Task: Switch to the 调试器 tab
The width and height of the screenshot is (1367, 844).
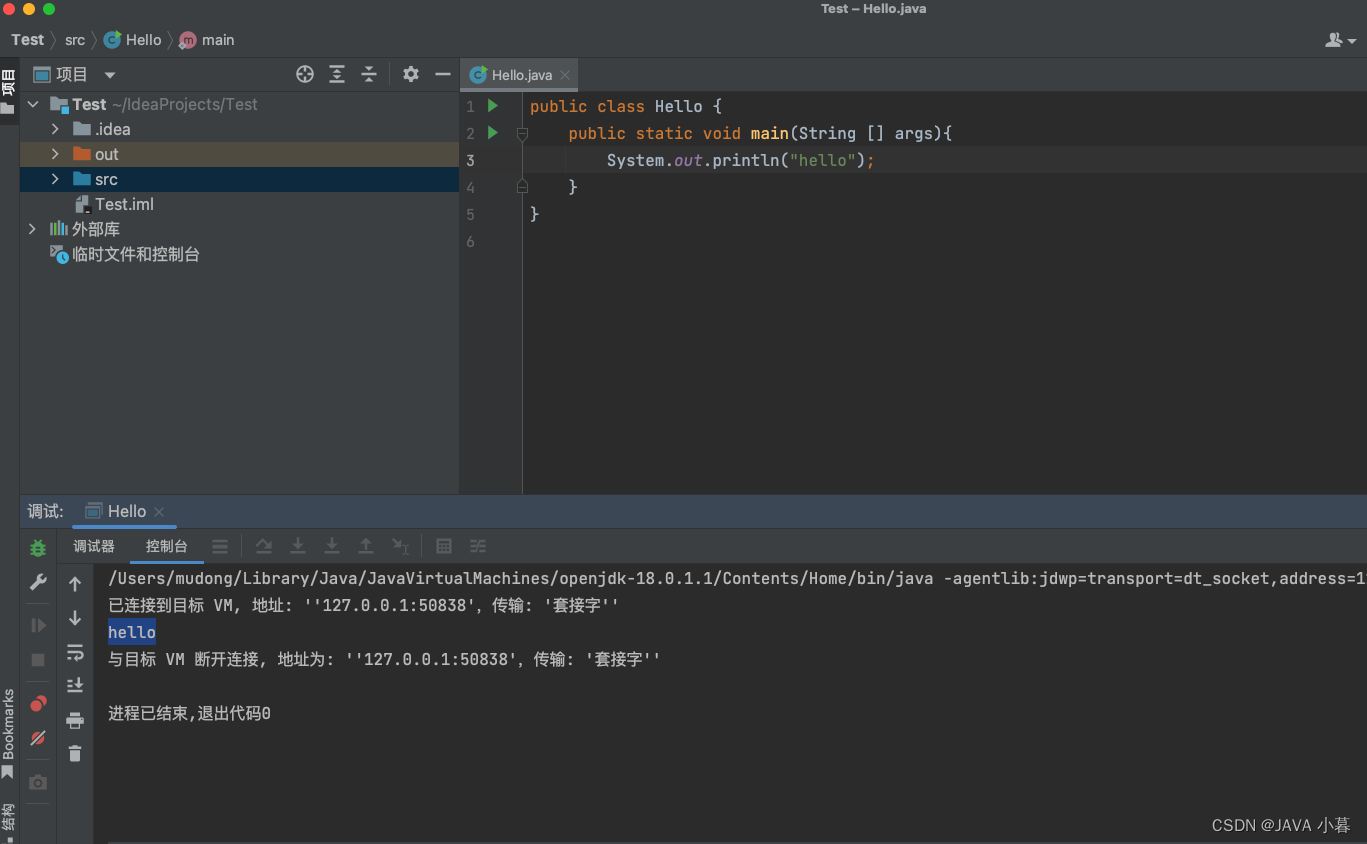Action: pyautogui.click(x=94, y=546)
